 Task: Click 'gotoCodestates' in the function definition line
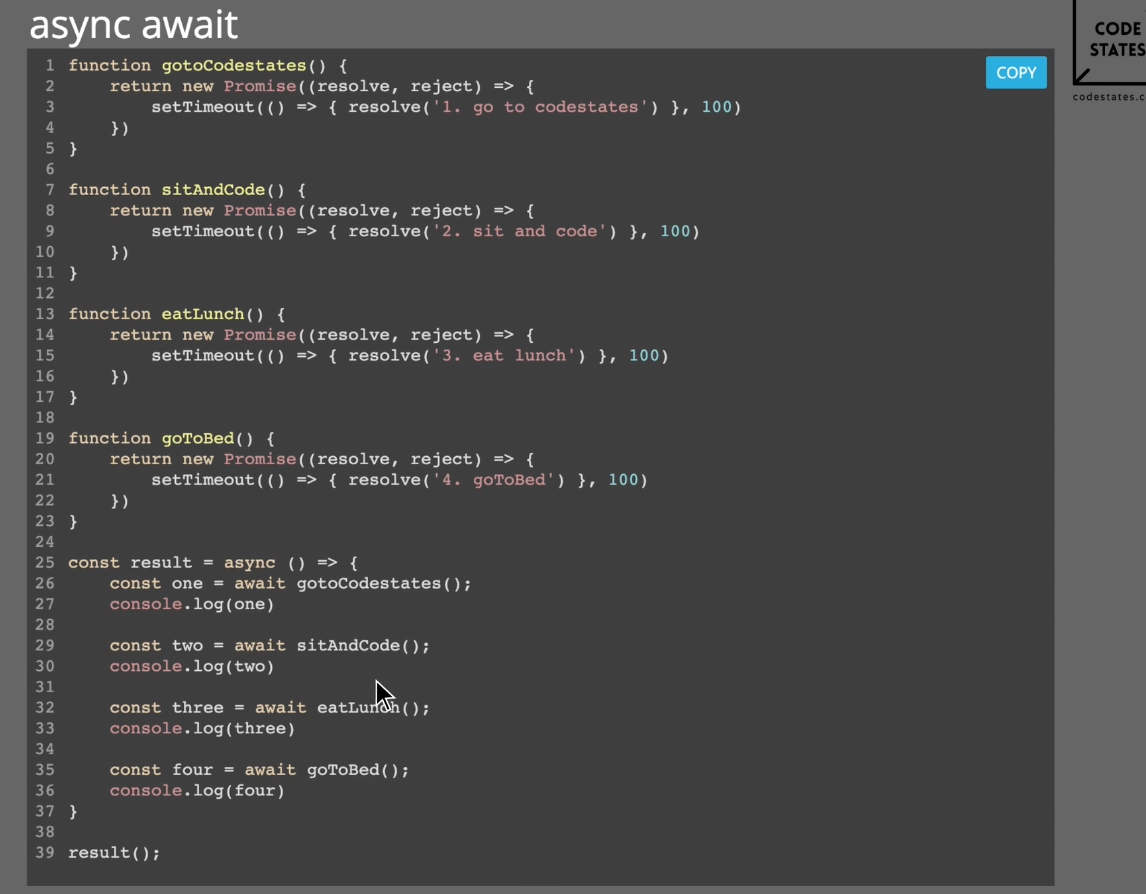pos(234,66)
